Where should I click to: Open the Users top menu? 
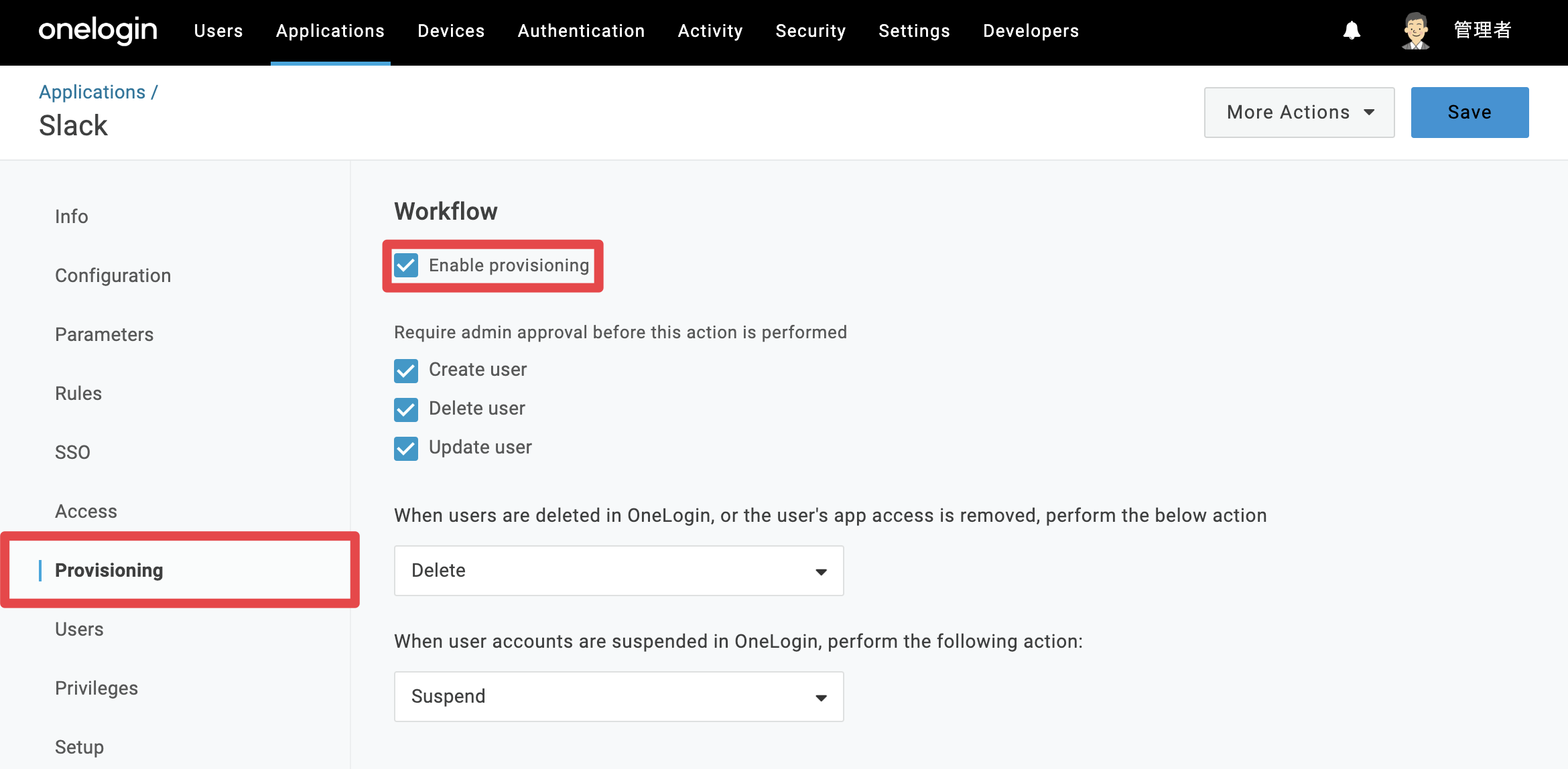[x=218, y=31]
